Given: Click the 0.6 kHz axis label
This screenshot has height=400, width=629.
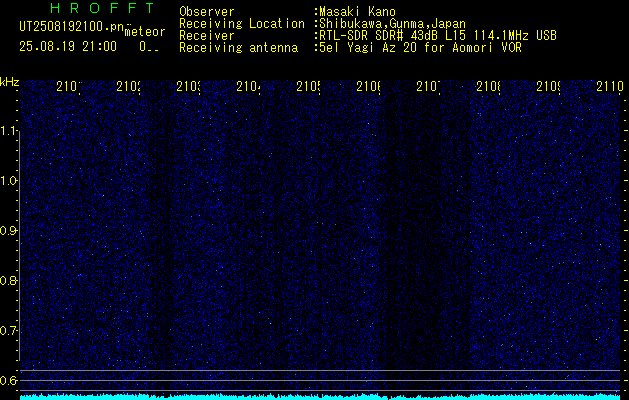Looking at the screenshot, I should 9,380.
